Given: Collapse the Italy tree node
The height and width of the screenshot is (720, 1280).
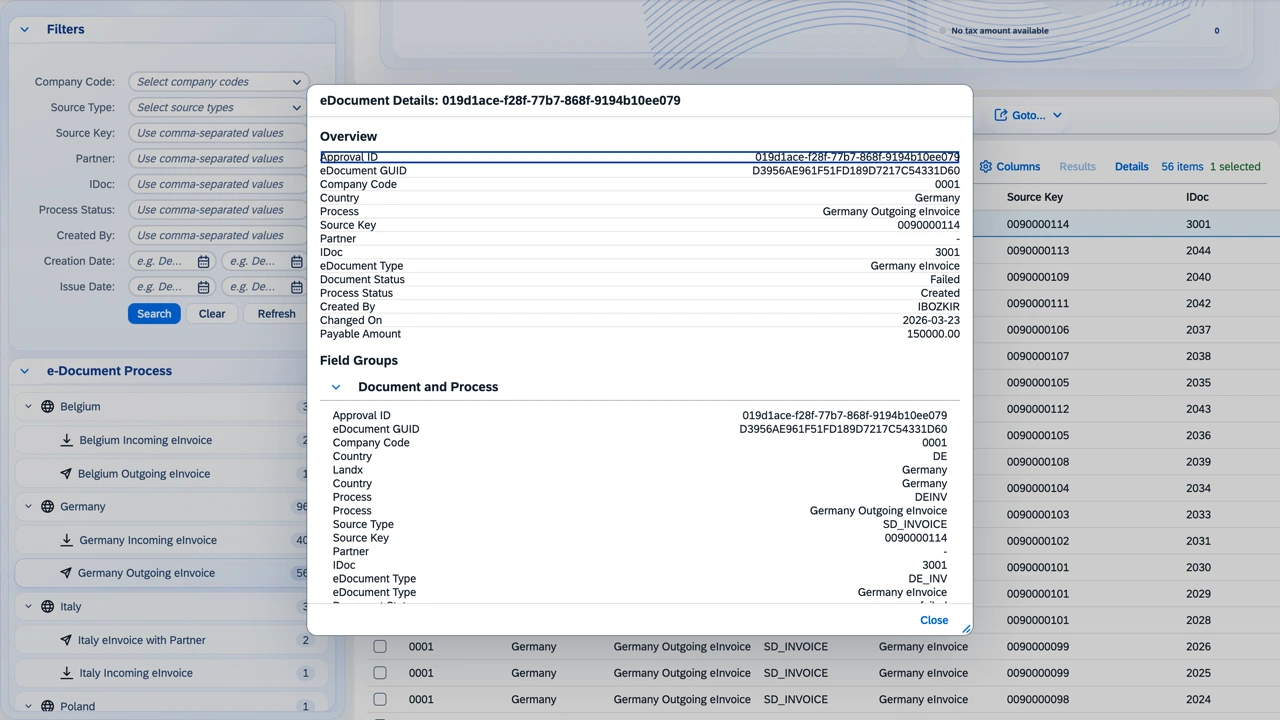Looking at the screenshot, I should click(28, 607).
